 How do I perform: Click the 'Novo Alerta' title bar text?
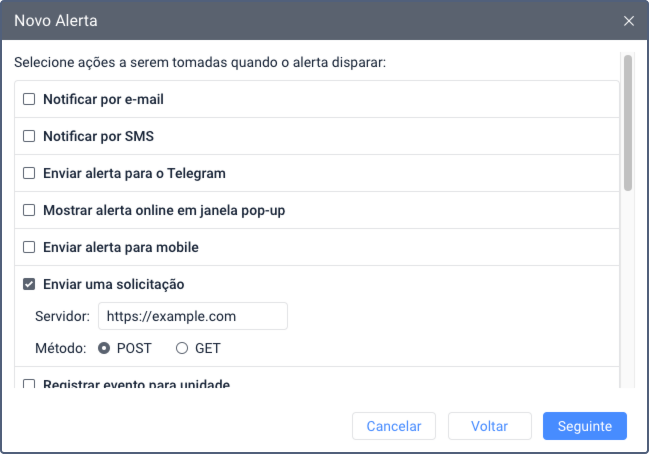(56, 20)
